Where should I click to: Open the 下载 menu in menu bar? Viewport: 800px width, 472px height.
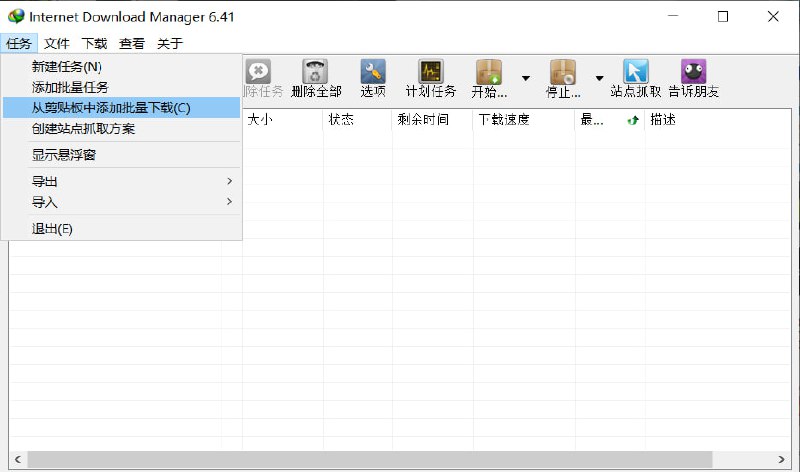tap(94, 43)
